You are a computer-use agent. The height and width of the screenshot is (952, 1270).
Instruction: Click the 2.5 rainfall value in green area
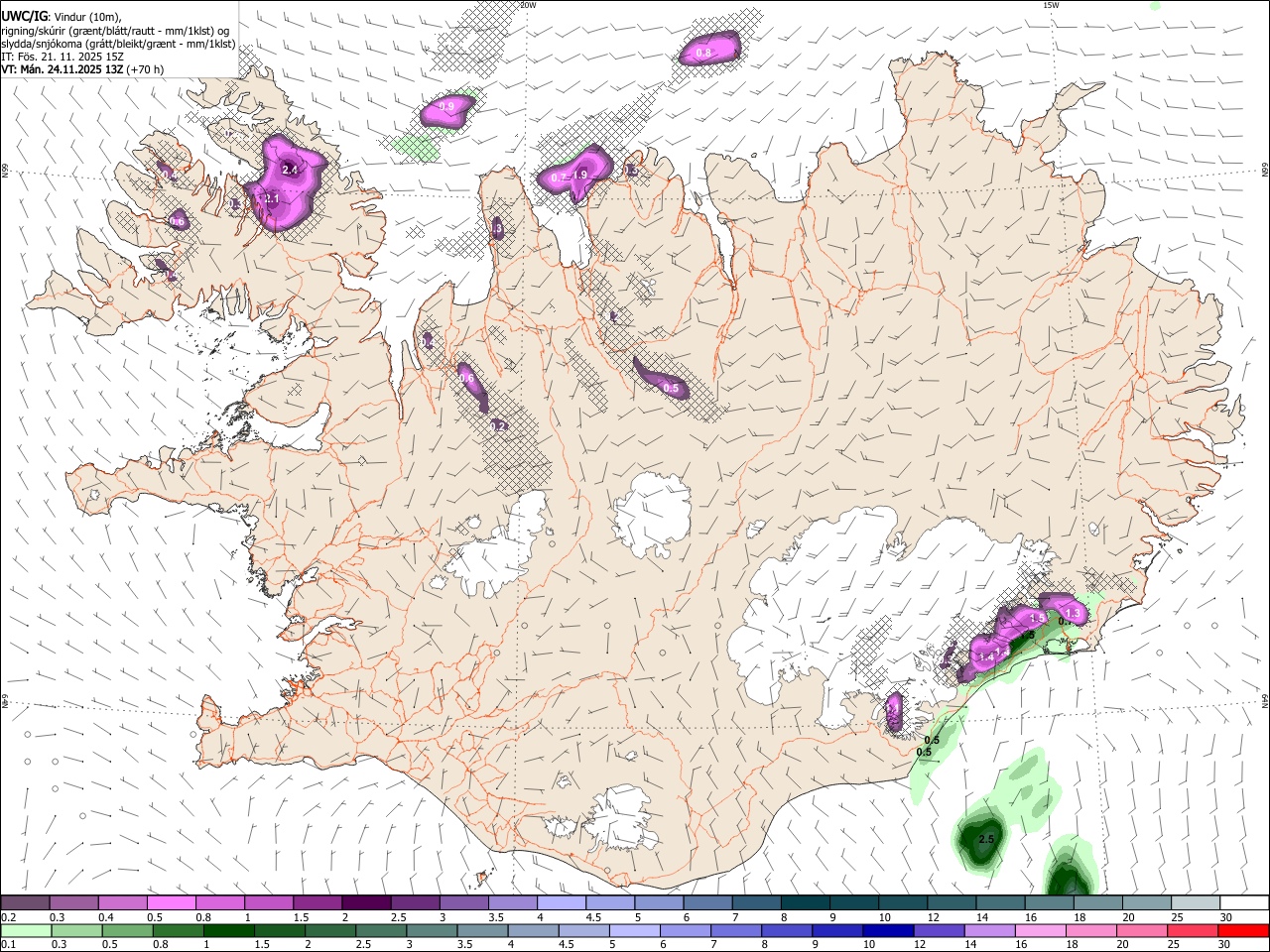(986, 839)
